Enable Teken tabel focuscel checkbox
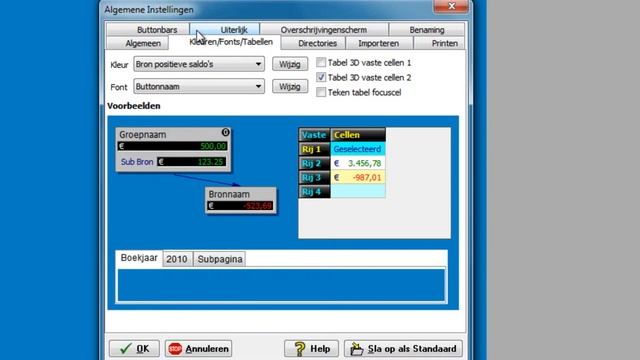This screenshot has width=640, height=360. click(321, 92)
